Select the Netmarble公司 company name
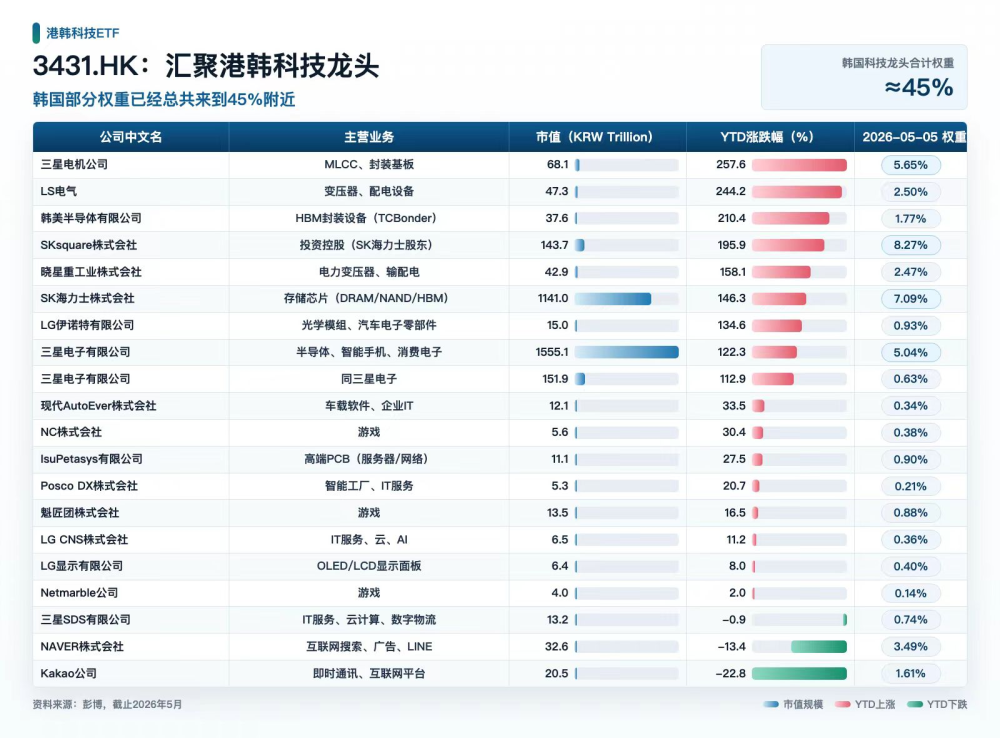 (79, 593)
